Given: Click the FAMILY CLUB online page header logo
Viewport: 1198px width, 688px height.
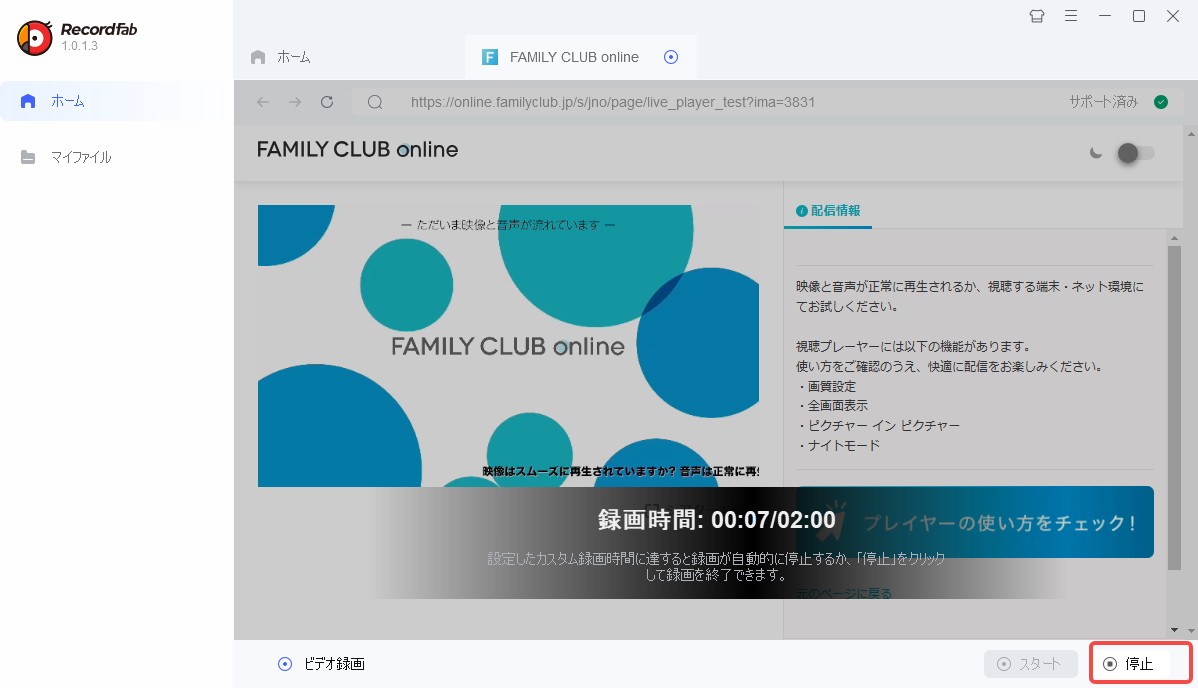Looking at the screenshot, I should tap(358, 149).
